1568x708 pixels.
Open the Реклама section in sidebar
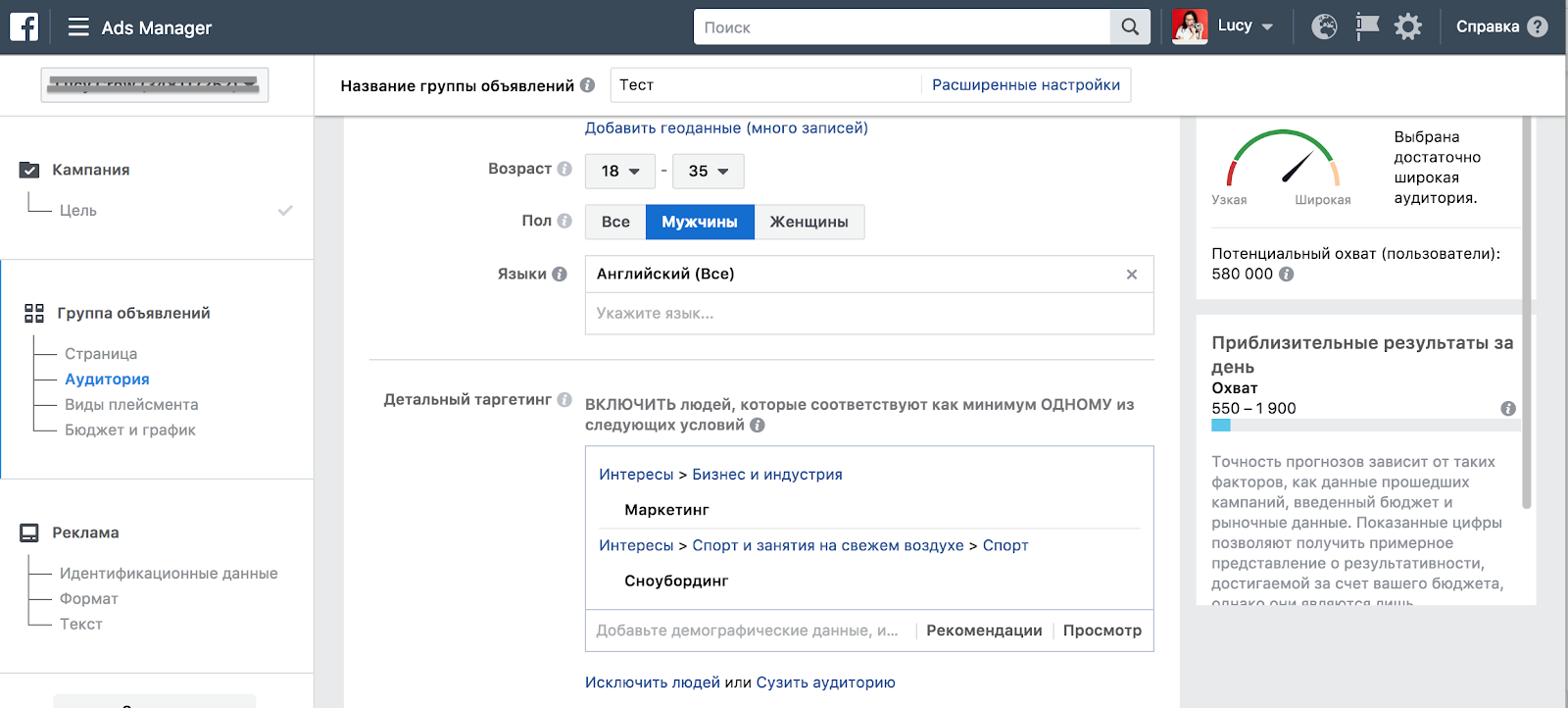pyautogui.click(x=85, y=532)
